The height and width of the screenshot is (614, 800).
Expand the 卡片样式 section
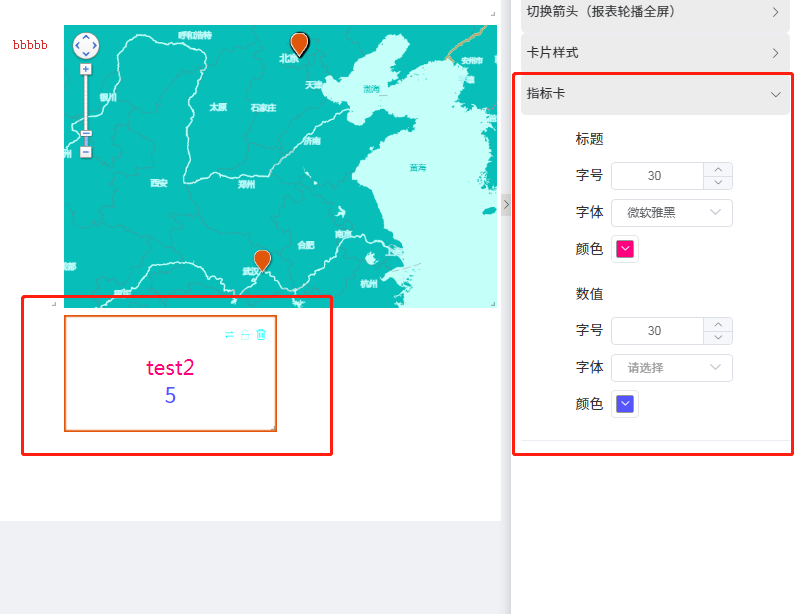pos(655,53)
